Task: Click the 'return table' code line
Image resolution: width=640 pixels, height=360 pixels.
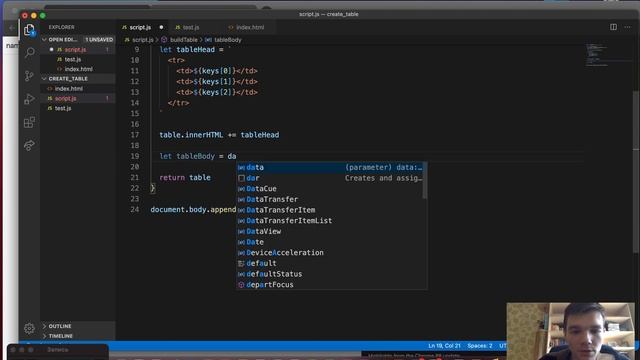Action: 185,178
